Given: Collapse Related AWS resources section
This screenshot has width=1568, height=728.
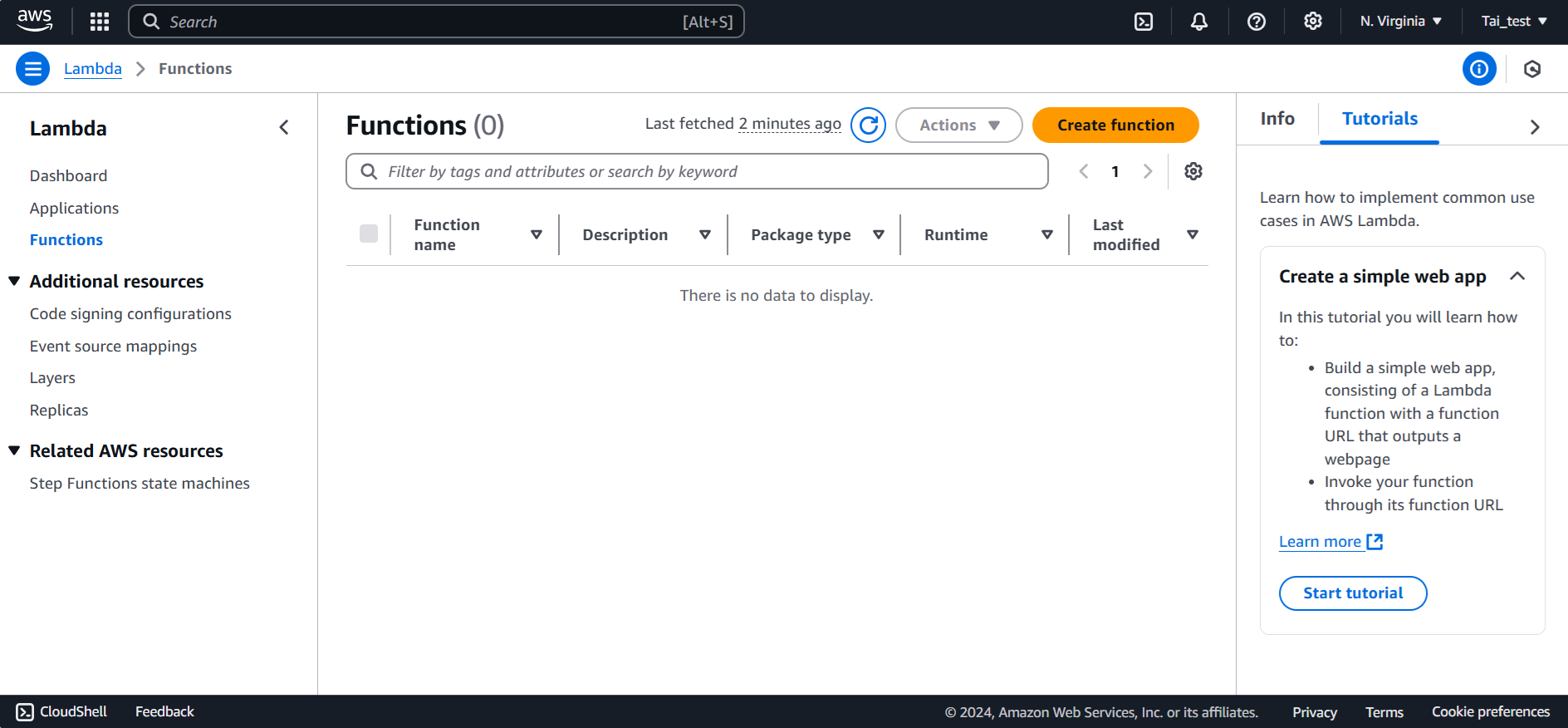Looking at the screenshot, I should point(14,451).
